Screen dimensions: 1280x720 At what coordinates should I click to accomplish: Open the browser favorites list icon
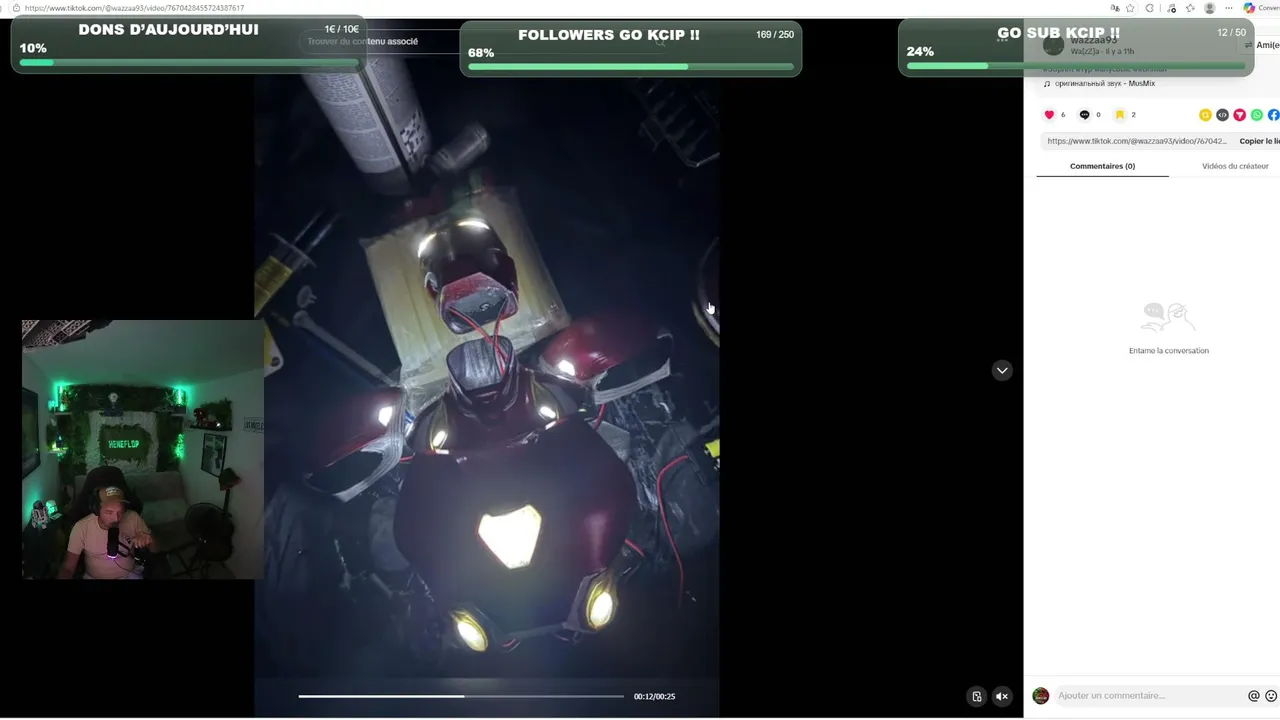pyautogui.click(x=1191, y=8)
